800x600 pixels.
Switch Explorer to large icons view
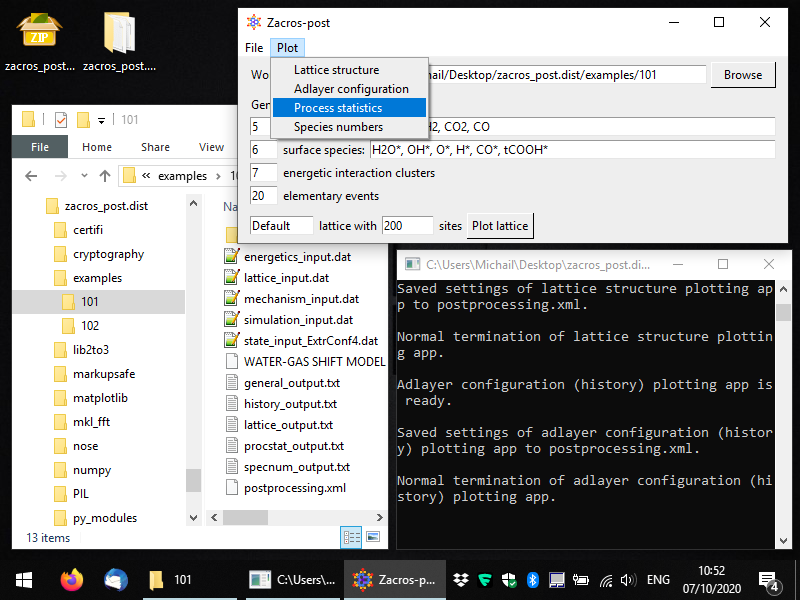point(373,537)
